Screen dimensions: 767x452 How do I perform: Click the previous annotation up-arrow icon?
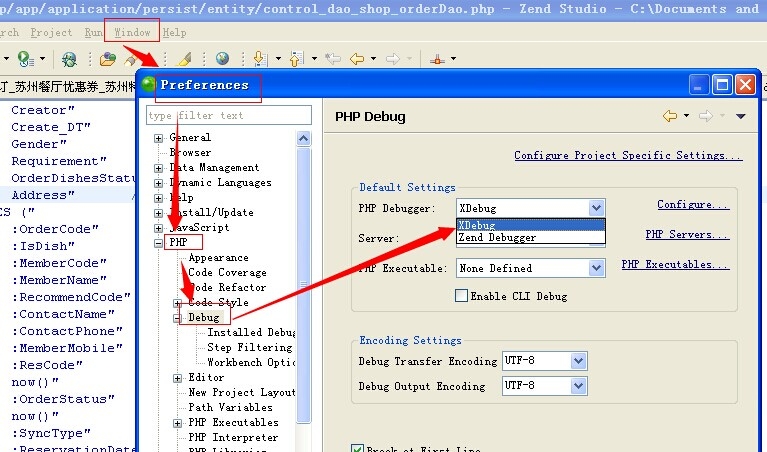[296, 59]
